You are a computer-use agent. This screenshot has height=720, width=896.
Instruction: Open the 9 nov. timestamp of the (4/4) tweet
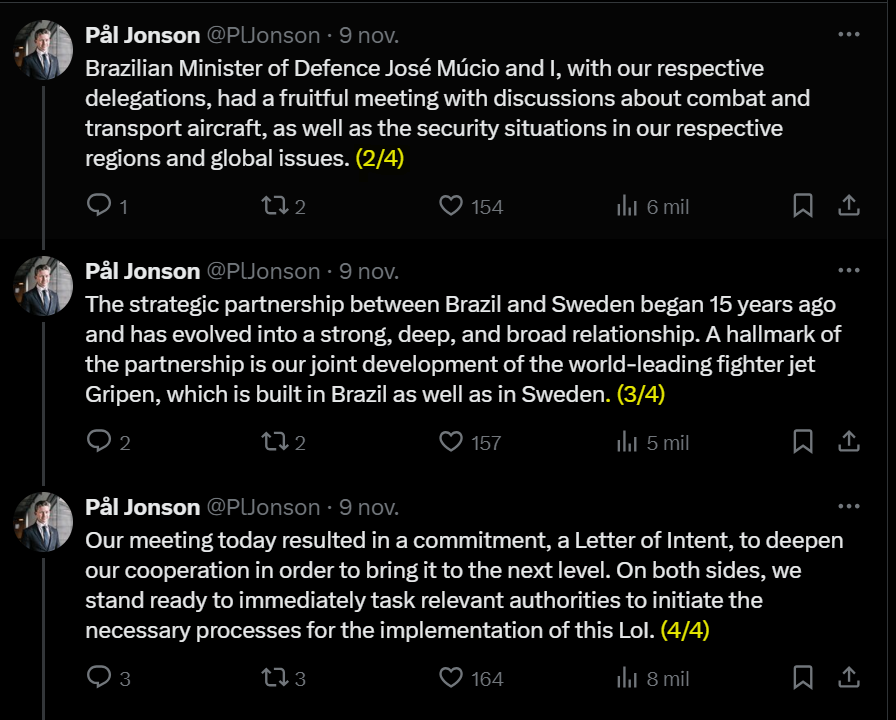tap(369, 507)
